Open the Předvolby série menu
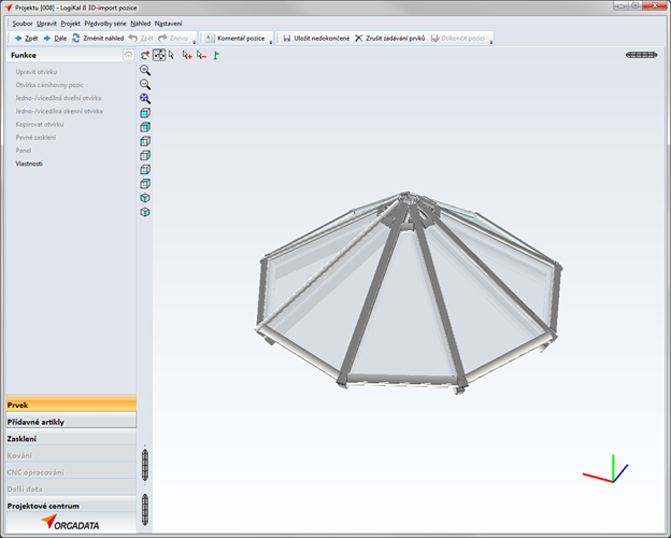Screen dimensions: 671x538 (105, 24)
